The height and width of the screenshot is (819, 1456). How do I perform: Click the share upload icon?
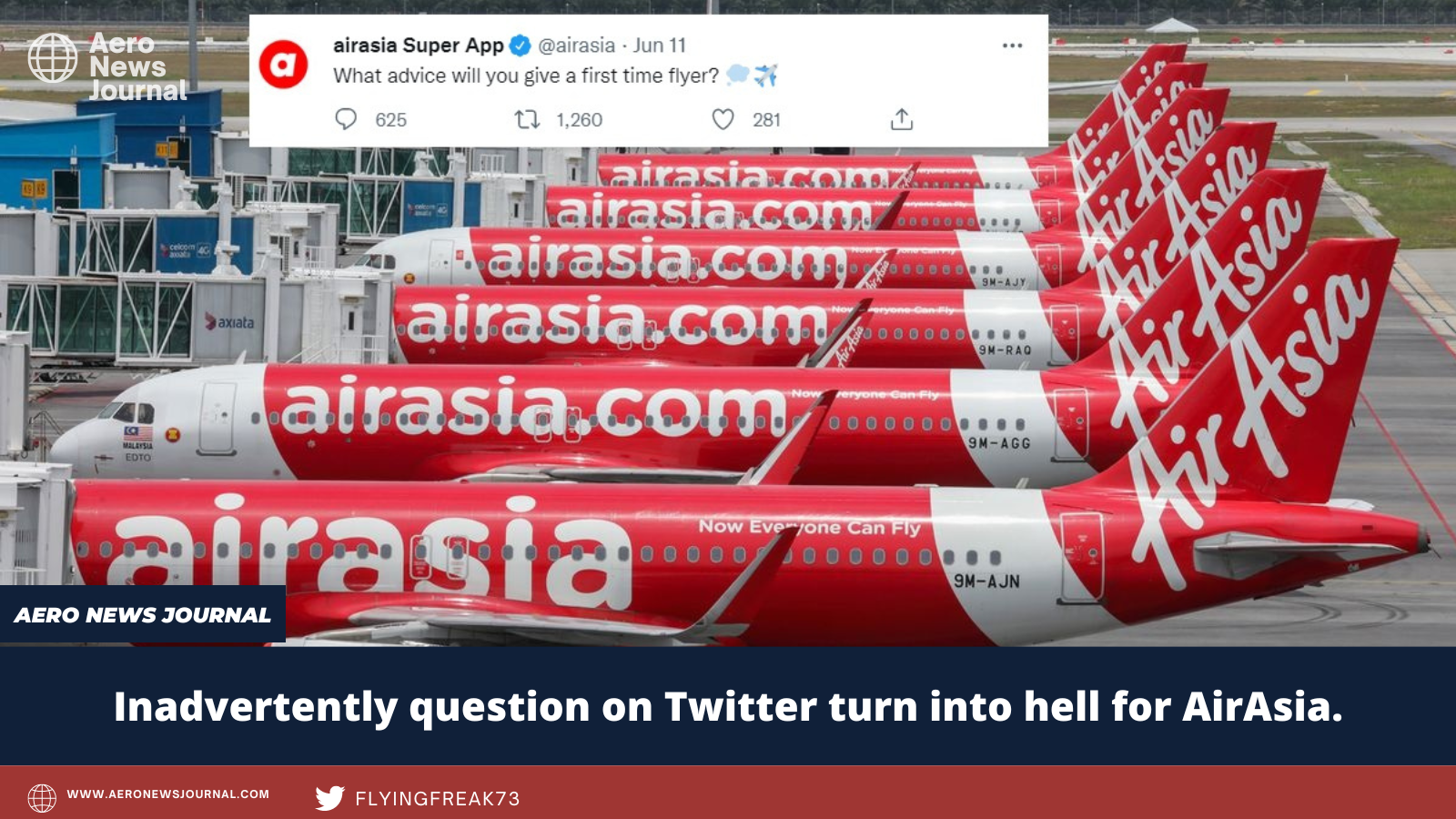[902, 119]
